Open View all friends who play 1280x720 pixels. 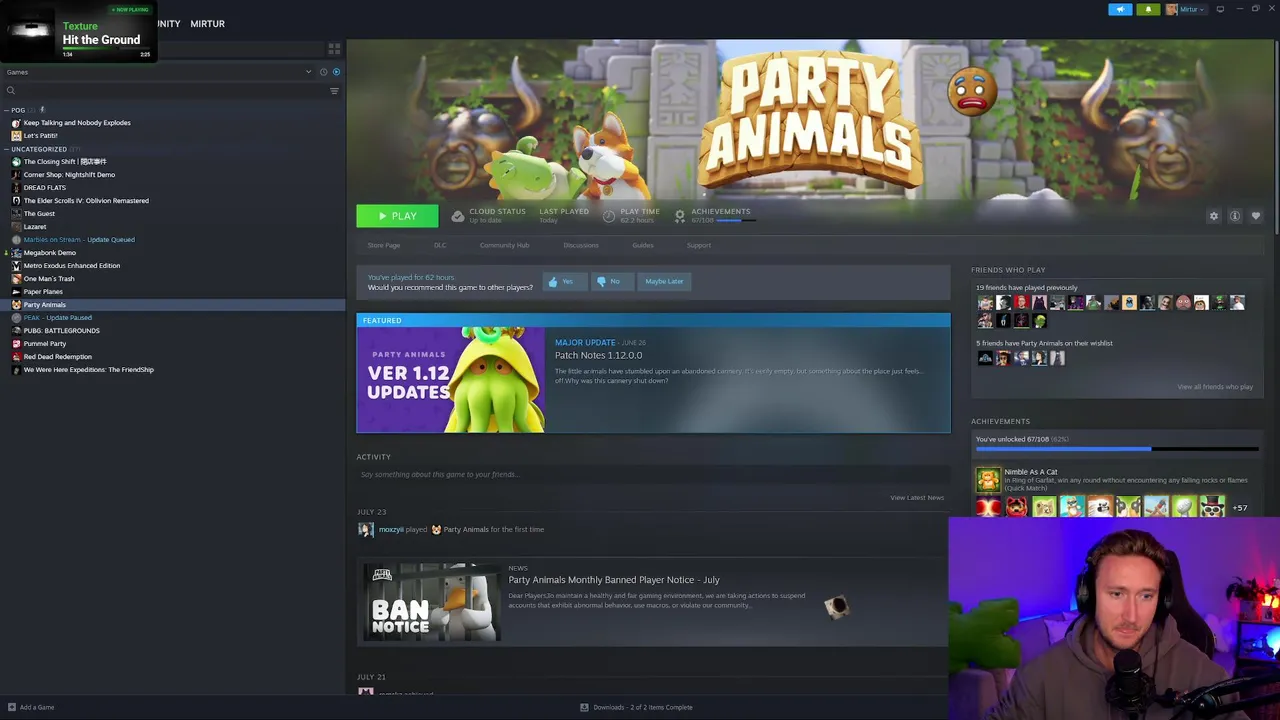click(1215, 387)
